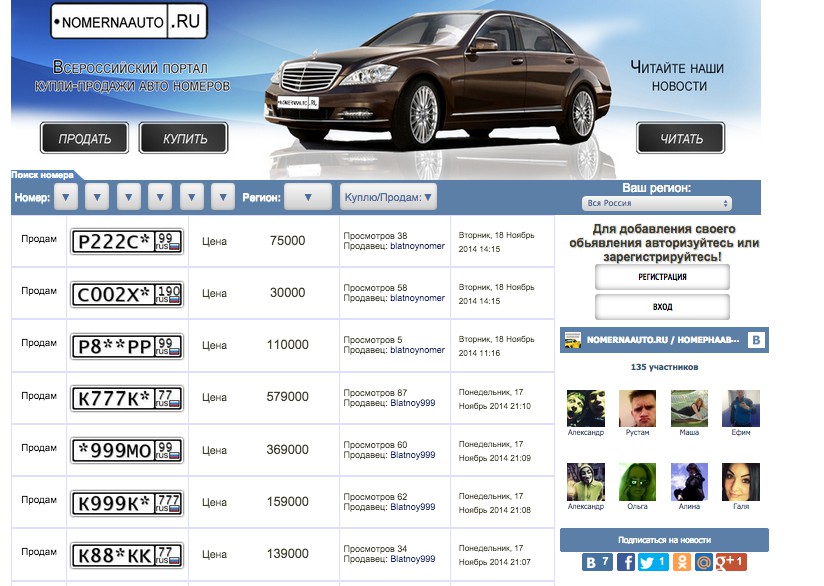This screenshot has width=824, height=586.
Task: Click the P222C* 99 license plate
Action: click(127, 242)
